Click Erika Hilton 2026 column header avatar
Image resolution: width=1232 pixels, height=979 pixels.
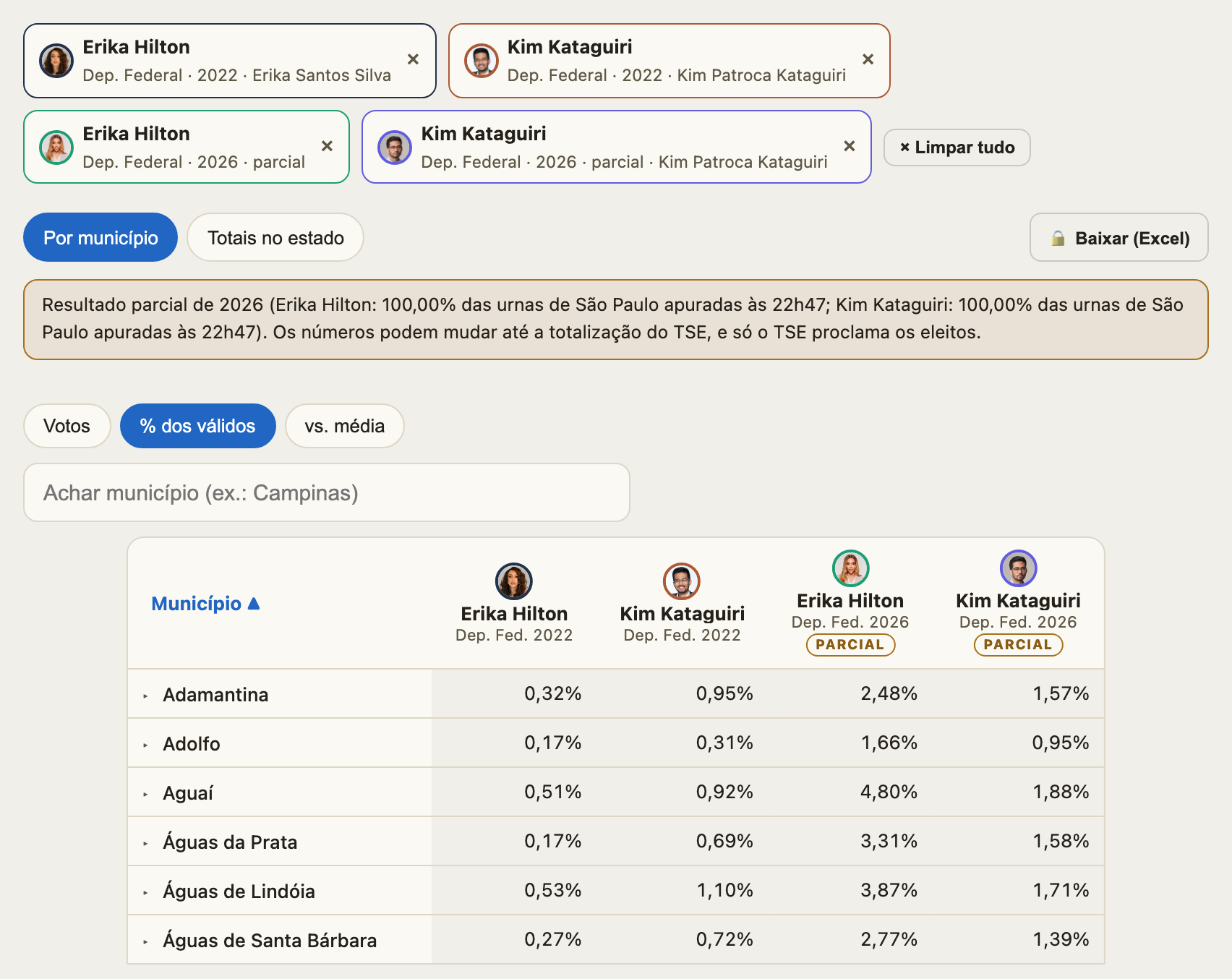click(x=851, y=568)
